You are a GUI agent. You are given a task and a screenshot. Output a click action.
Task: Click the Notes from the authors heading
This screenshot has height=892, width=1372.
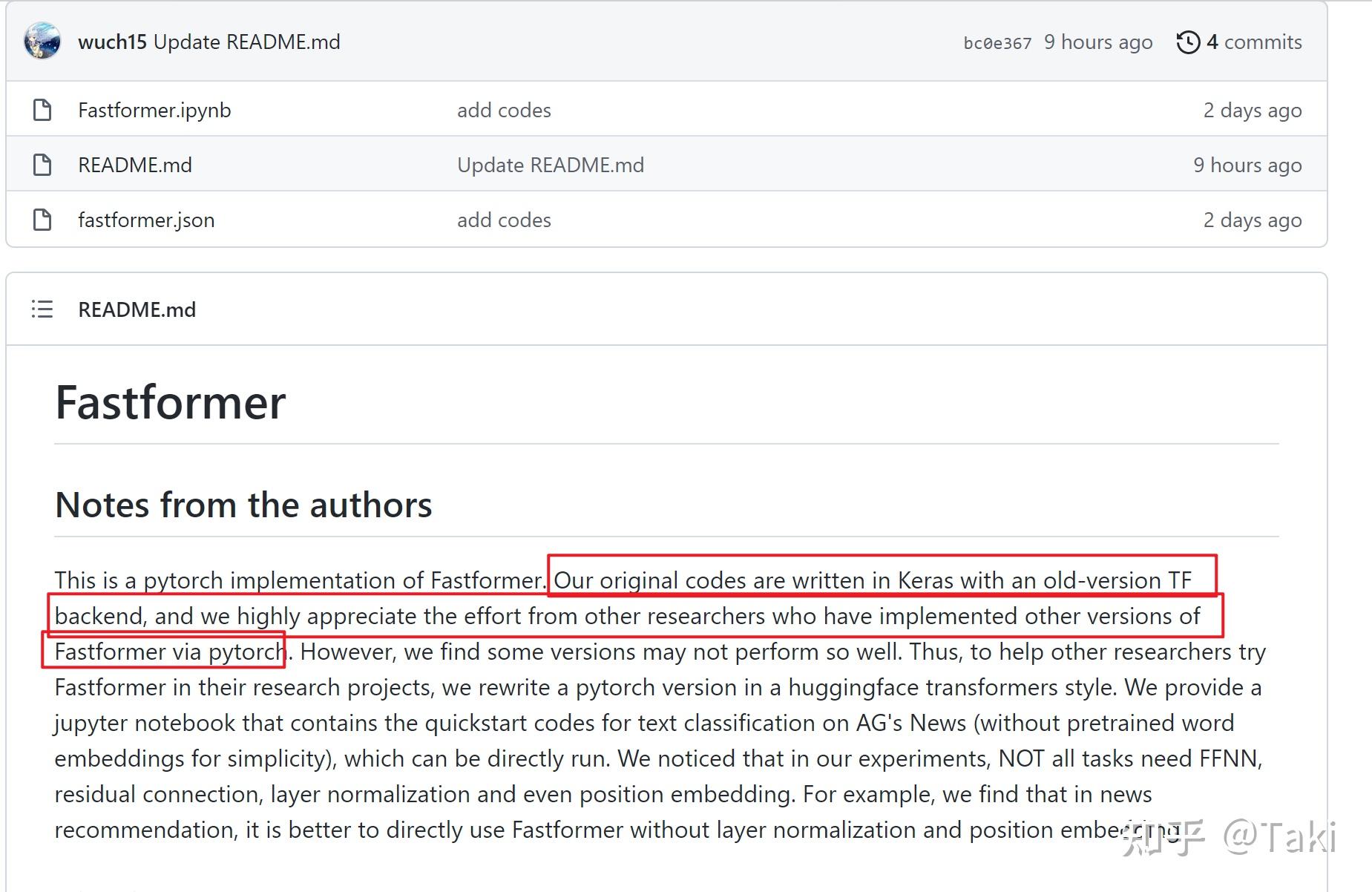tap(243, 505)
